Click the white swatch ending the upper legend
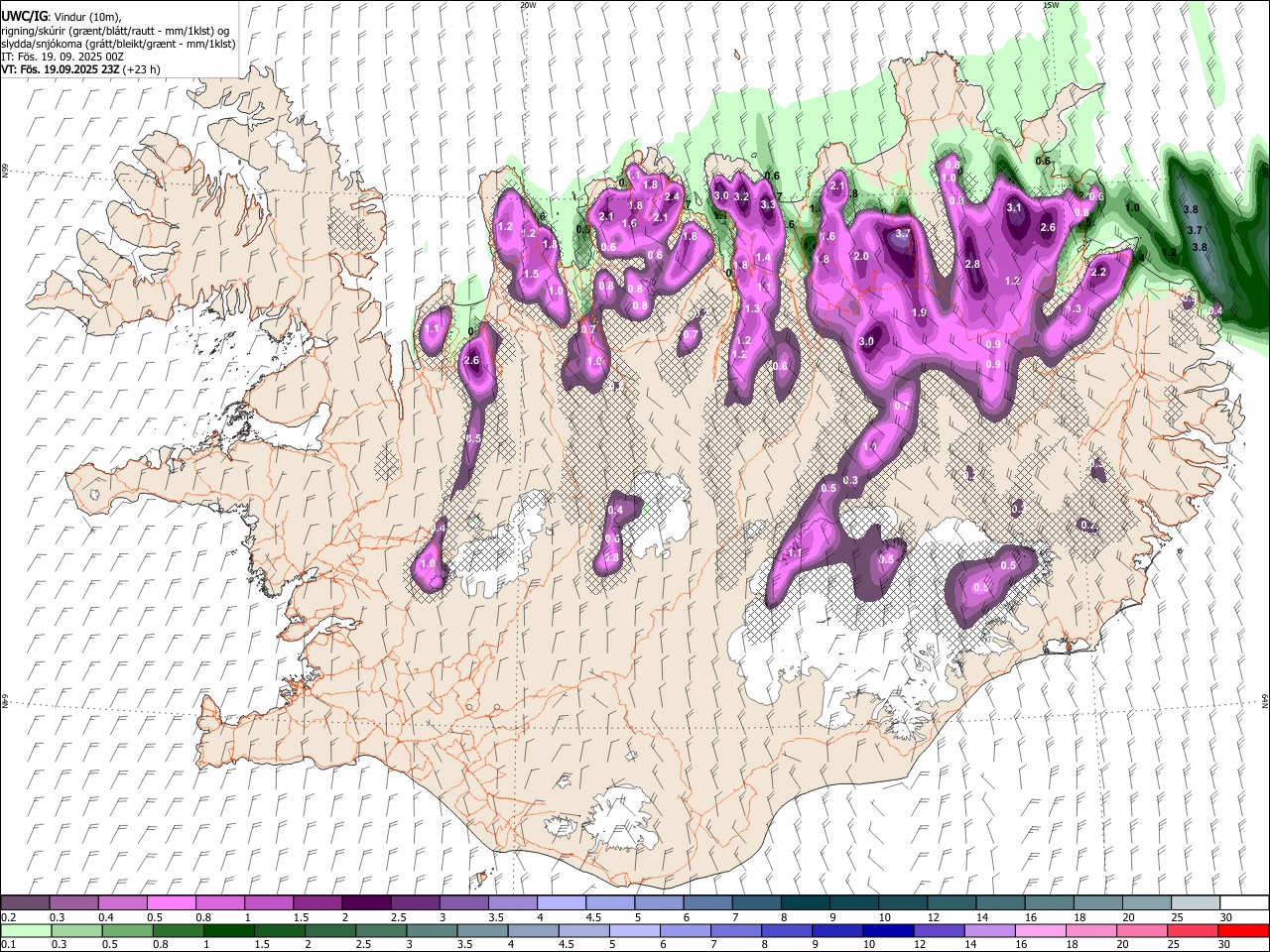This screenshot has height=952, width=1270. (x=1243, y=902)
